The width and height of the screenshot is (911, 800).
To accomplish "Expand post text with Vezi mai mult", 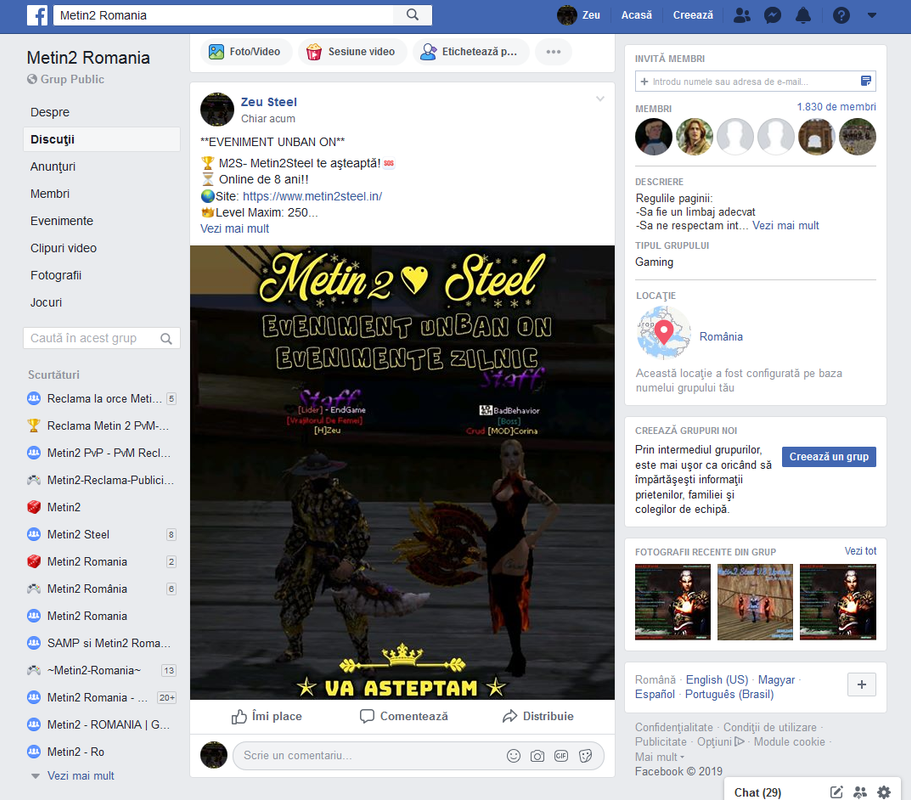I will tap(235, 229).
